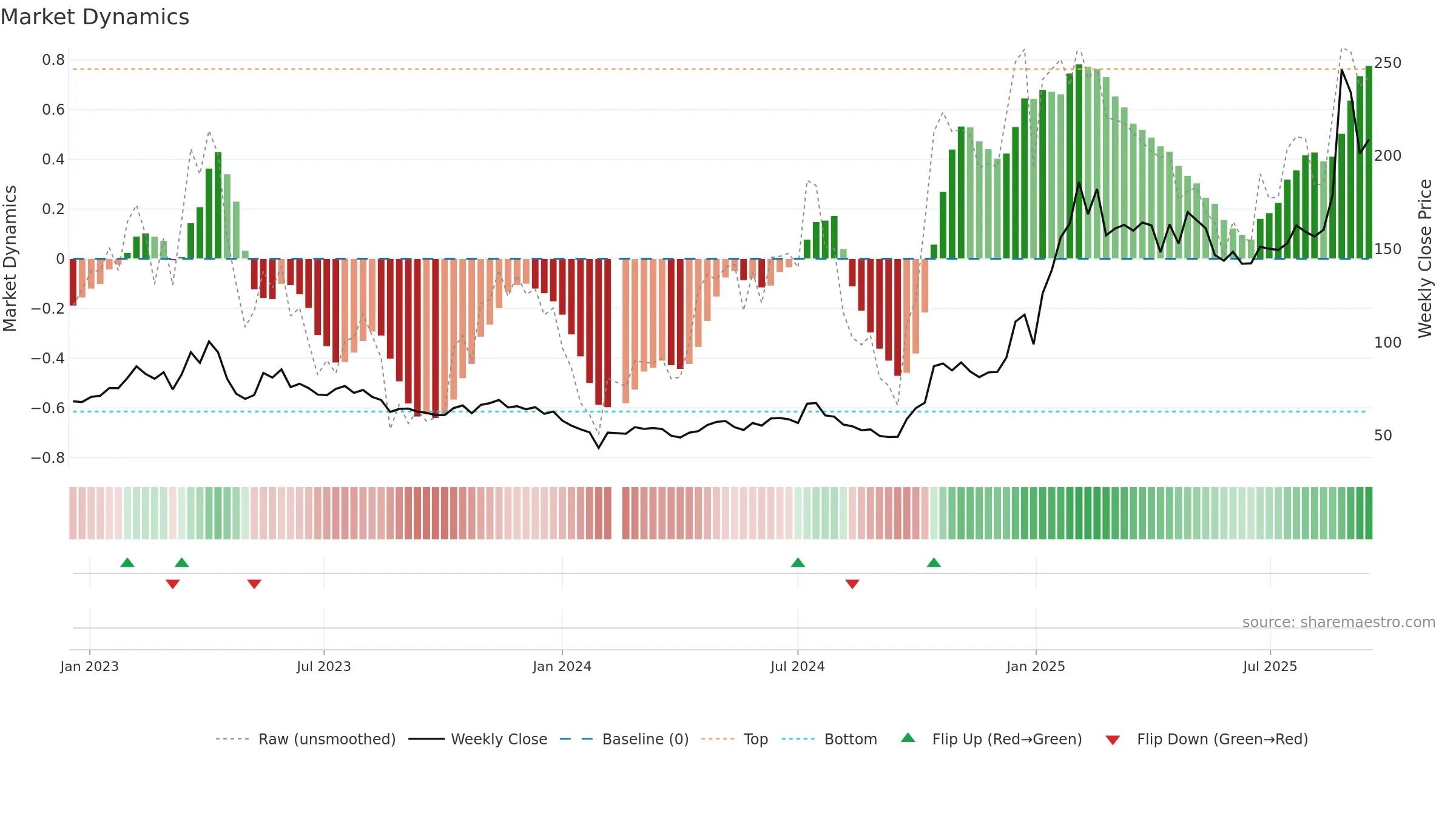1456x819 pixels.
Task: Click the Flip Up marker just after Jan 2023
Action: click(x=127, y=562)
